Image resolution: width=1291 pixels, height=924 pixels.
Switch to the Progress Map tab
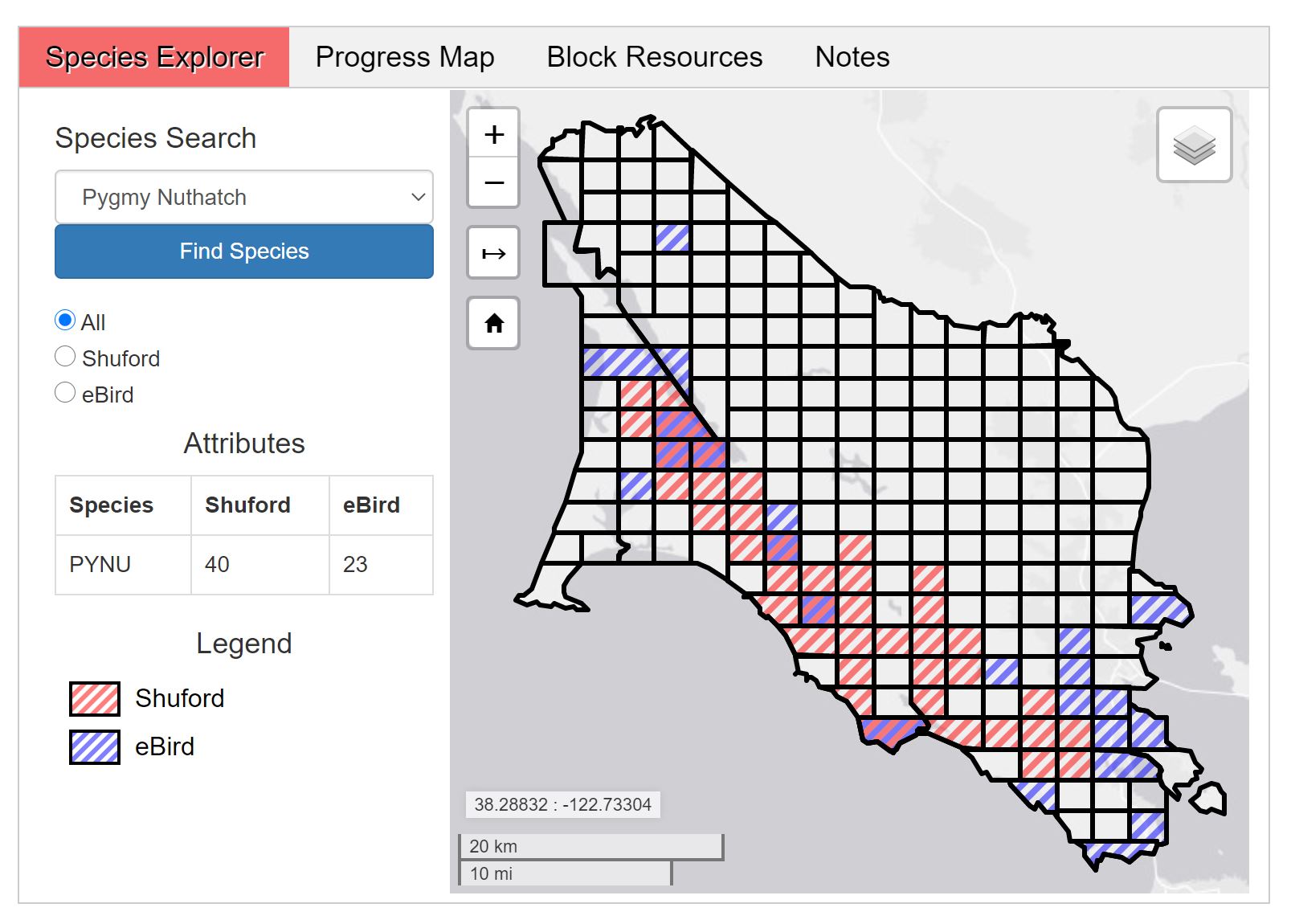tap(405, 57)
